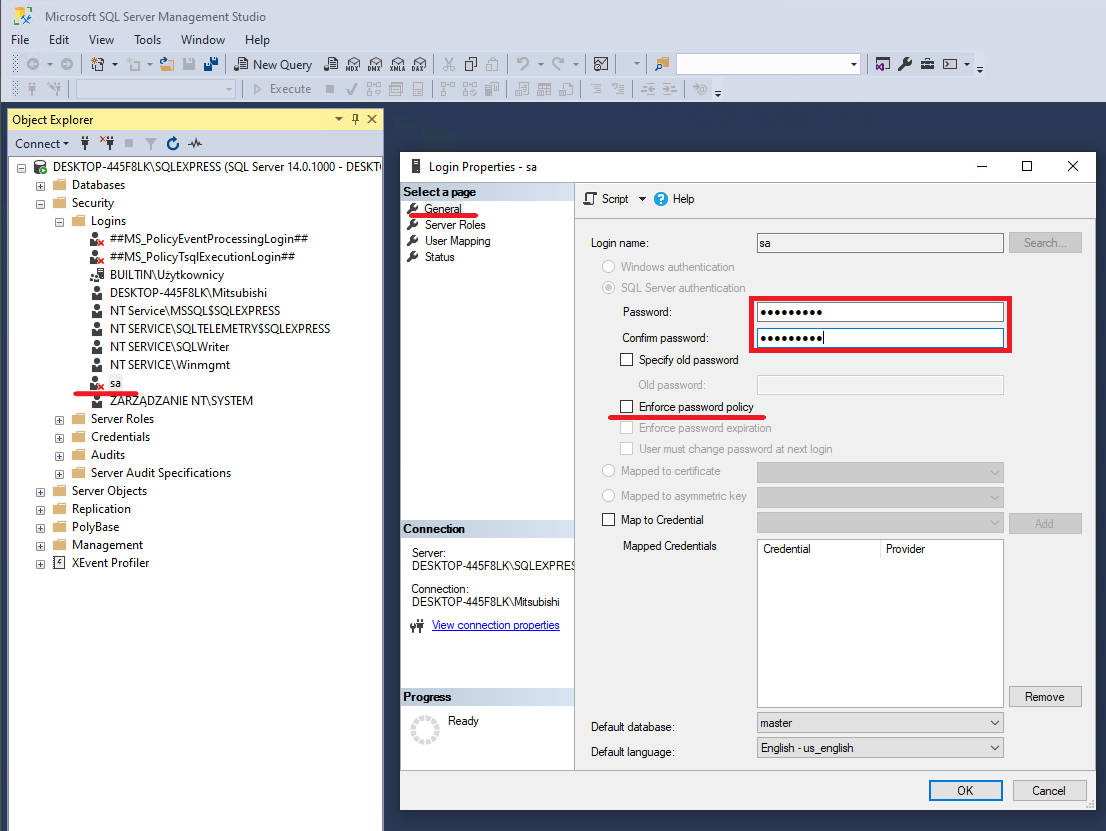The image size is (1106, 831).
Task: Open the View connection properties link
Action: (495, 625)
